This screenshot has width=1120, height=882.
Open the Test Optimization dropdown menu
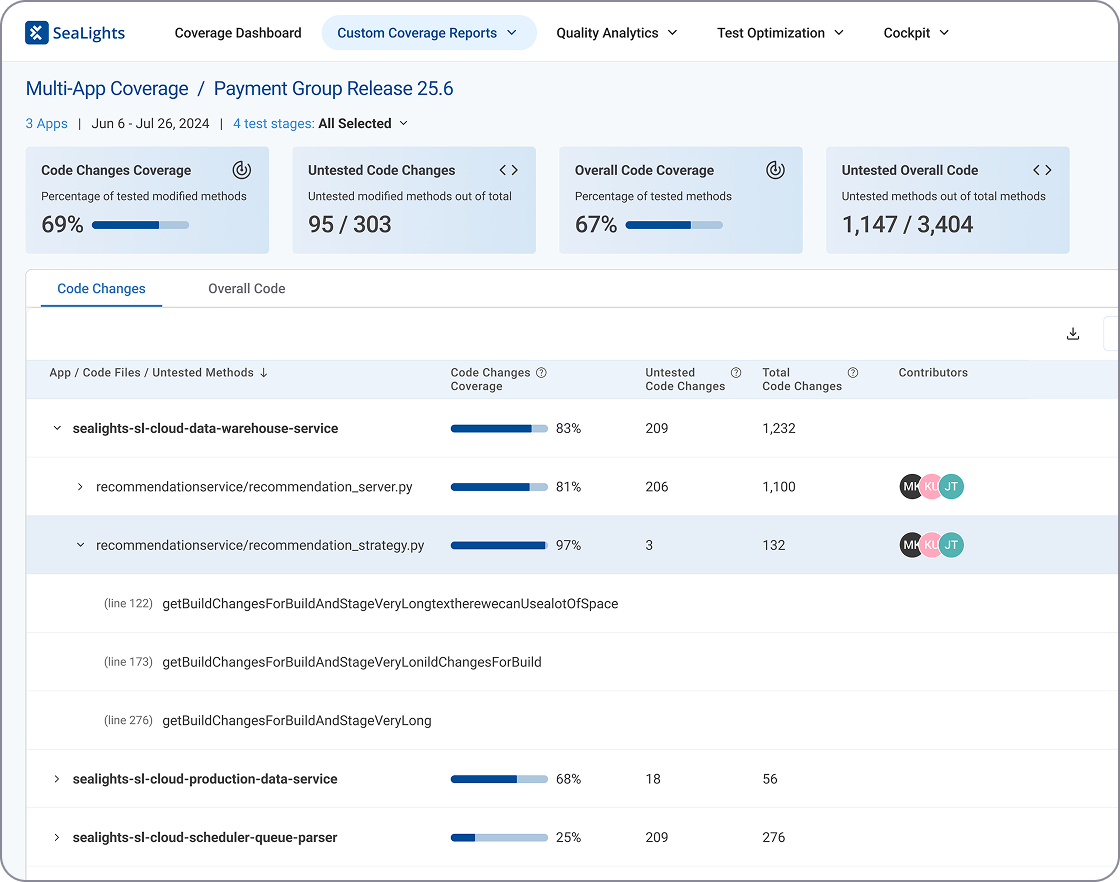[780, 33]
